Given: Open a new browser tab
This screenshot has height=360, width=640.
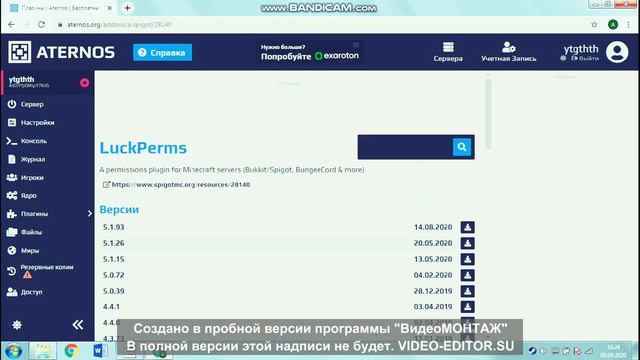Looking at the screenshot, I should tap(127, 8).
